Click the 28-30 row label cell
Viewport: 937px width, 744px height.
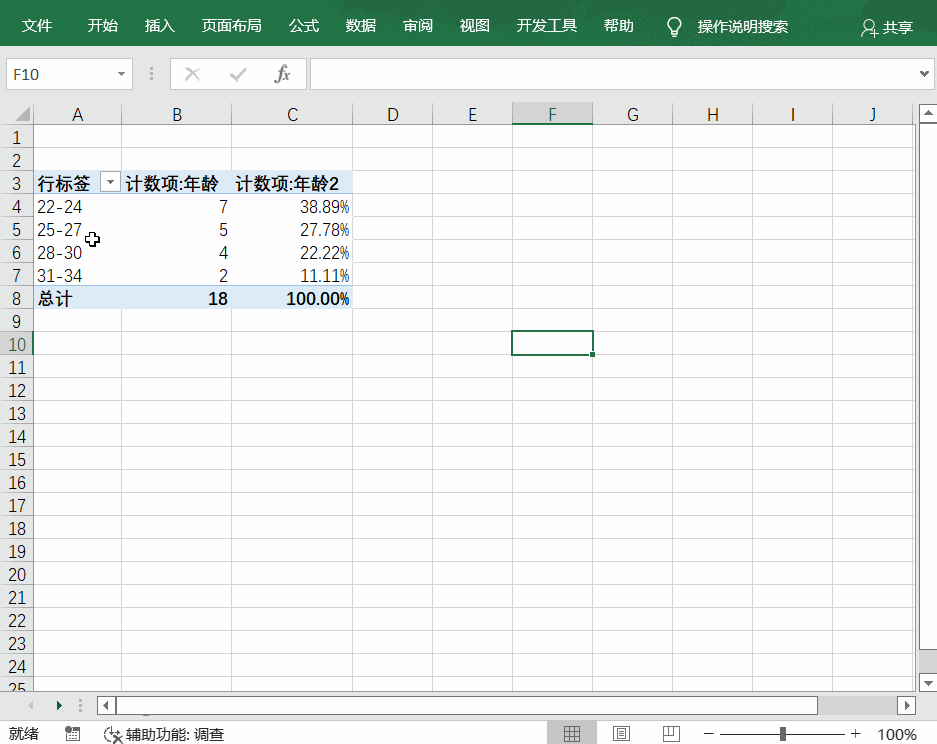coord(78,252)
